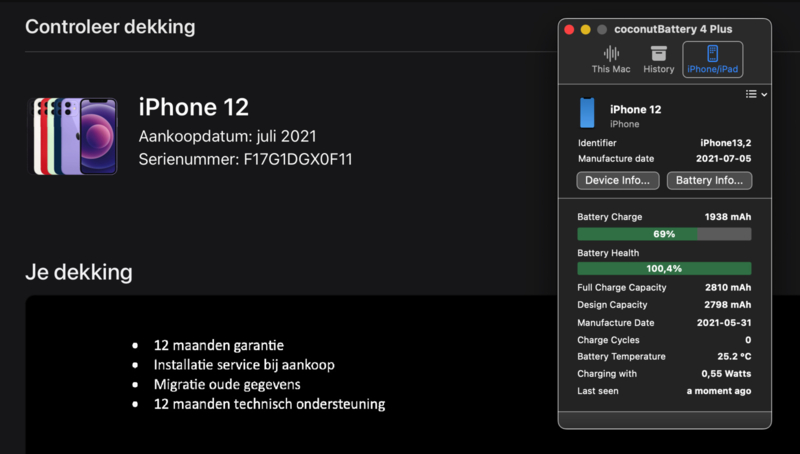Select the iPhone/iPad tab
Image resolution: width=800 pixels, height=454 pixels.
coord(712,60)
